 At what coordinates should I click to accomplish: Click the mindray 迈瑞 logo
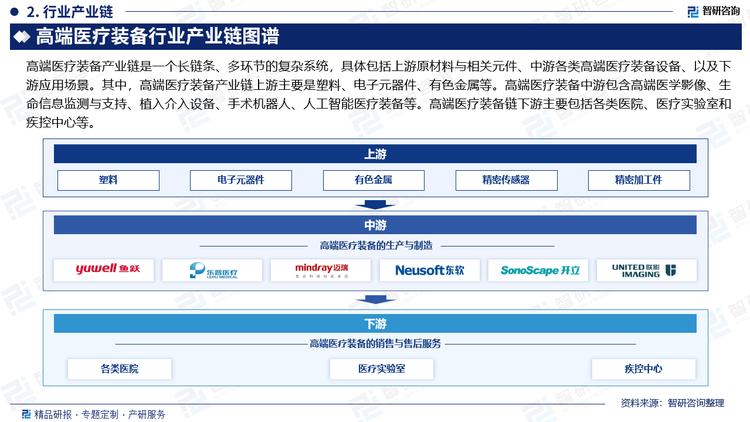pos(321,270)
